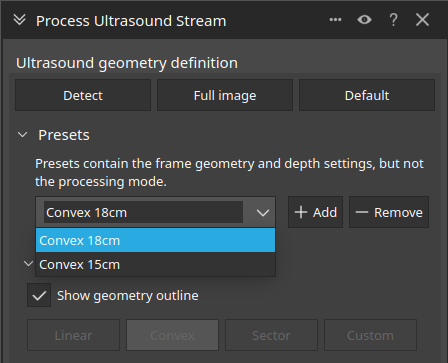Click the Full image button
Screen dimensions: 448x363
[x=225, y=95]
